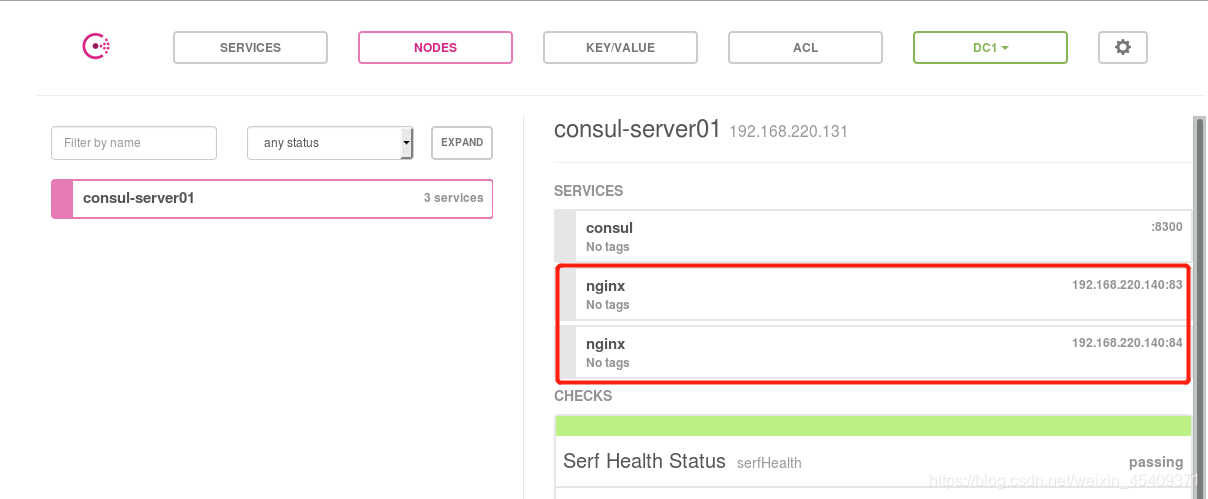
Task: Click the 3 services count text
Action: 453,198
